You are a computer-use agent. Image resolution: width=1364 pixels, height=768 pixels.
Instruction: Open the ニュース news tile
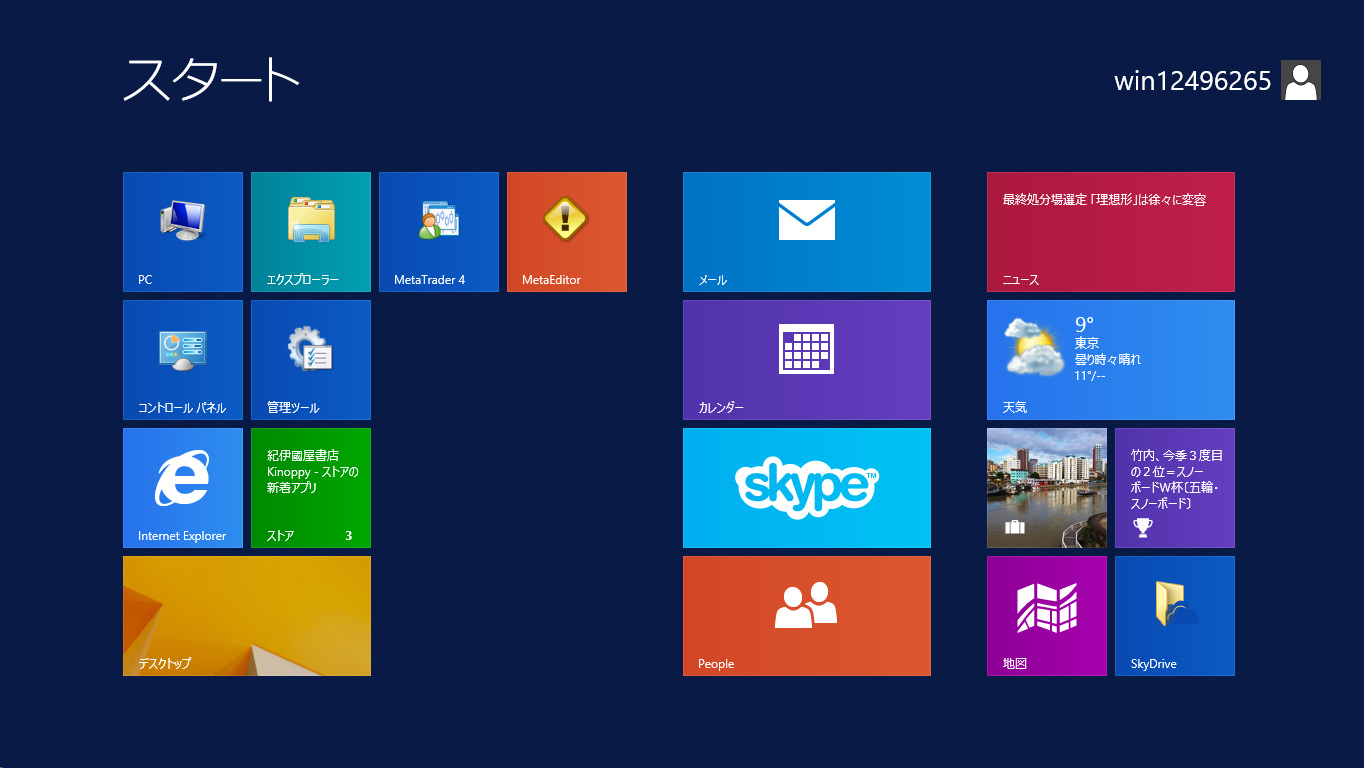(x=1111, y=232)
